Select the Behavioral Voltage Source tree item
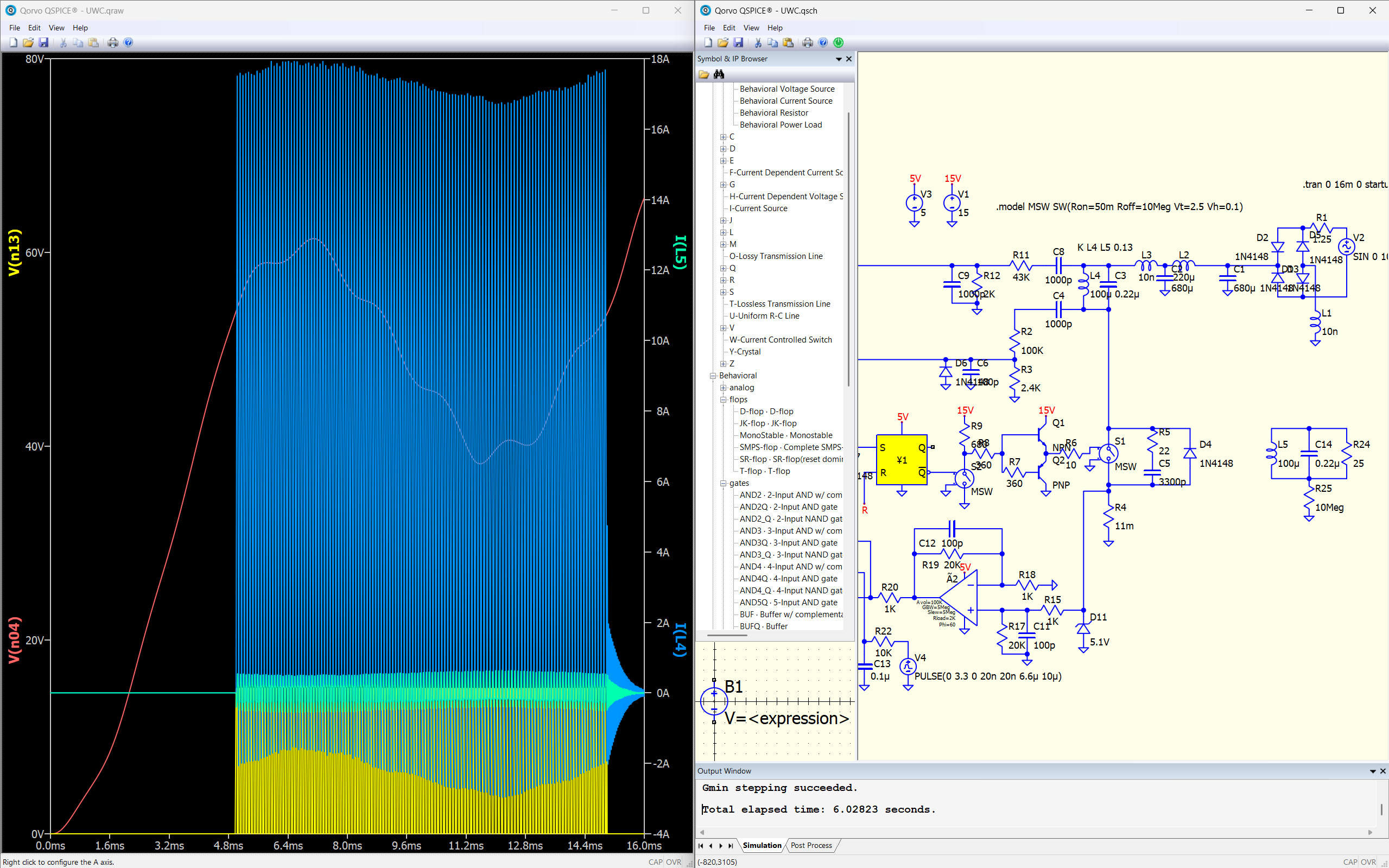The width and height of the screenshot is (1389, 868). point(787,89)
